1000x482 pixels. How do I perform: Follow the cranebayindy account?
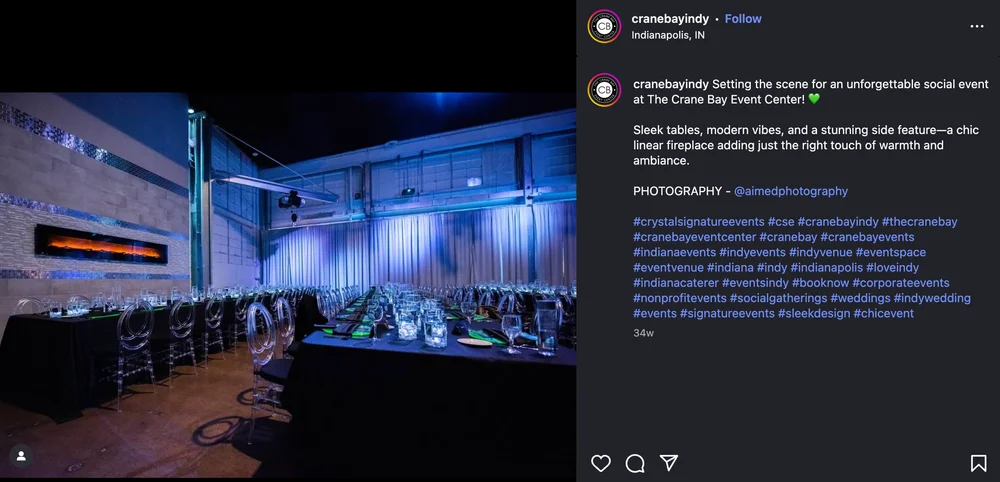pos(743,19)
